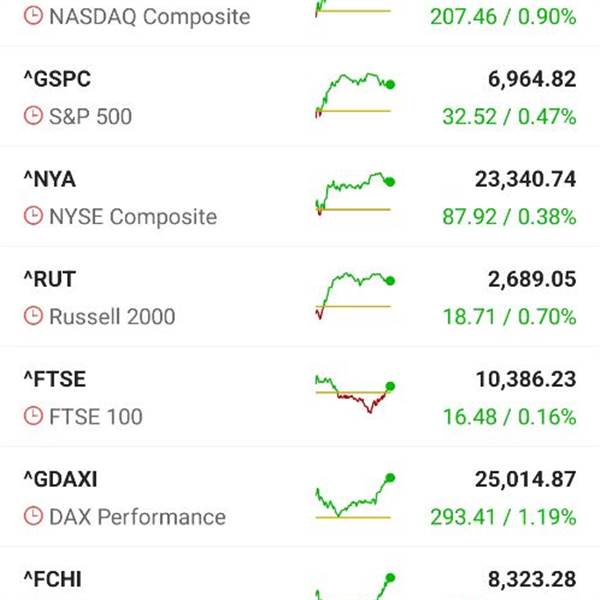Click the clock icon beside S&P 500
This screenshot has height=600, width=600.
point(33,117)
